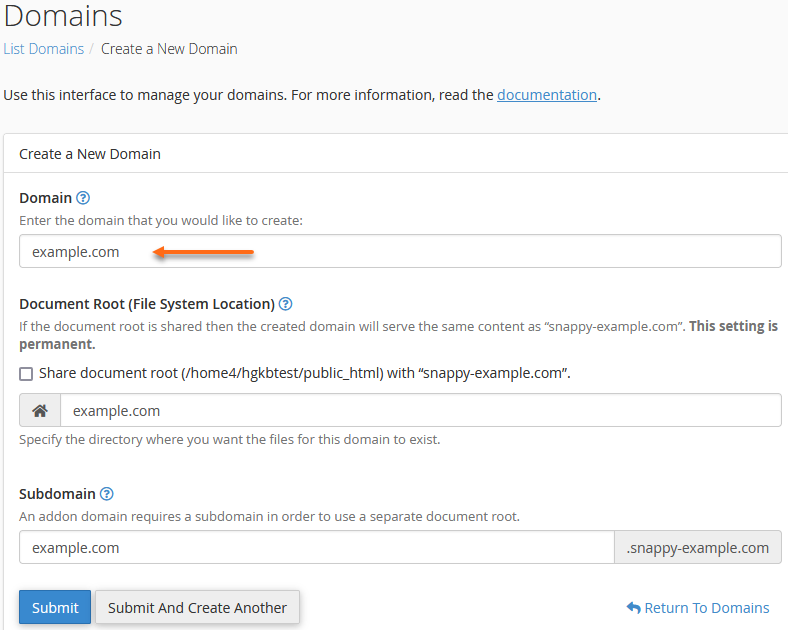The image size is (788, 630).
Task: Click the Submit And Create Another button
Action: (197, 608)
